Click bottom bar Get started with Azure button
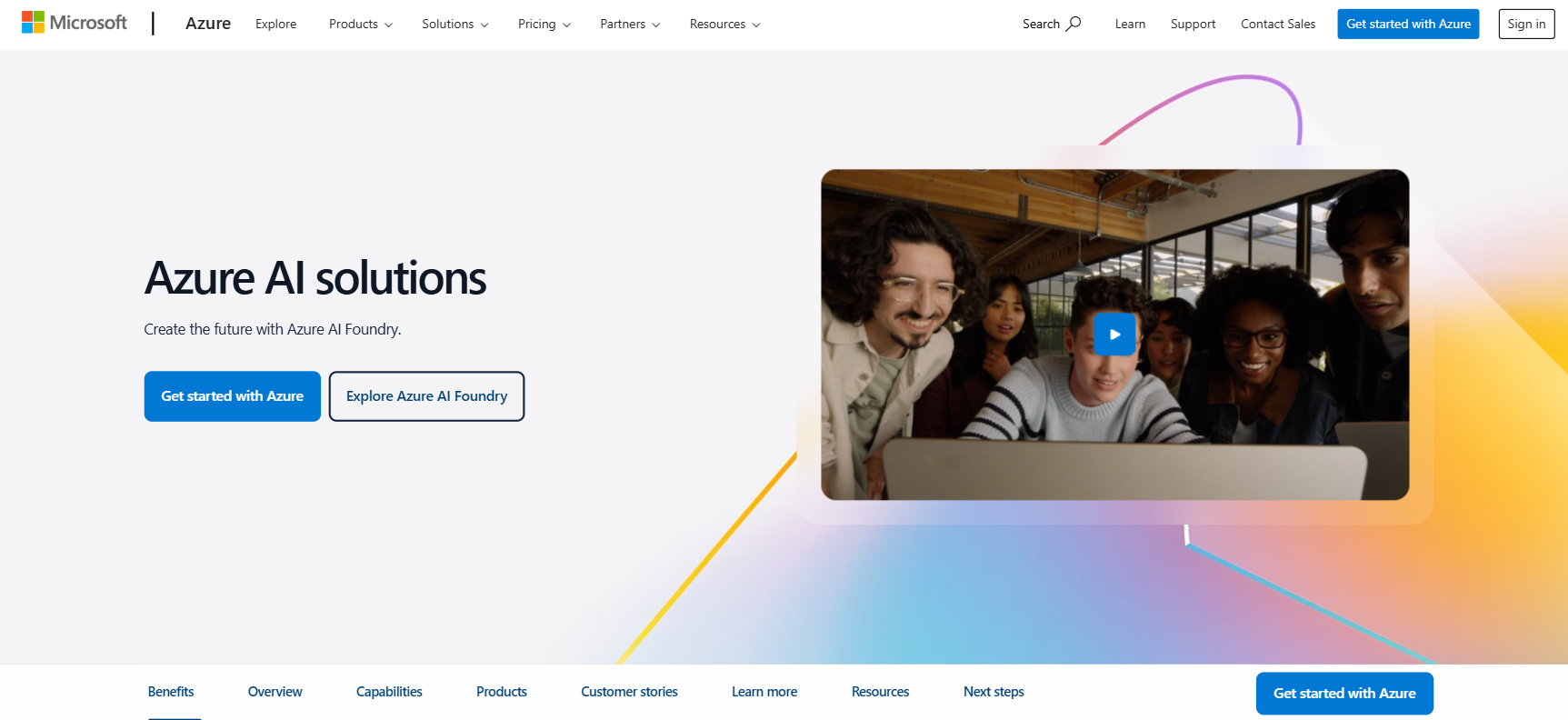The image size is (1568, 720). tap(1344, 694)
